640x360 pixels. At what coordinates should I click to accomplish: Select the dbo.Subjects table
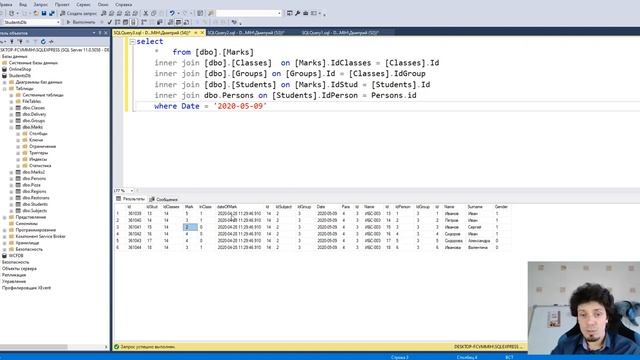tap(35, 211)
